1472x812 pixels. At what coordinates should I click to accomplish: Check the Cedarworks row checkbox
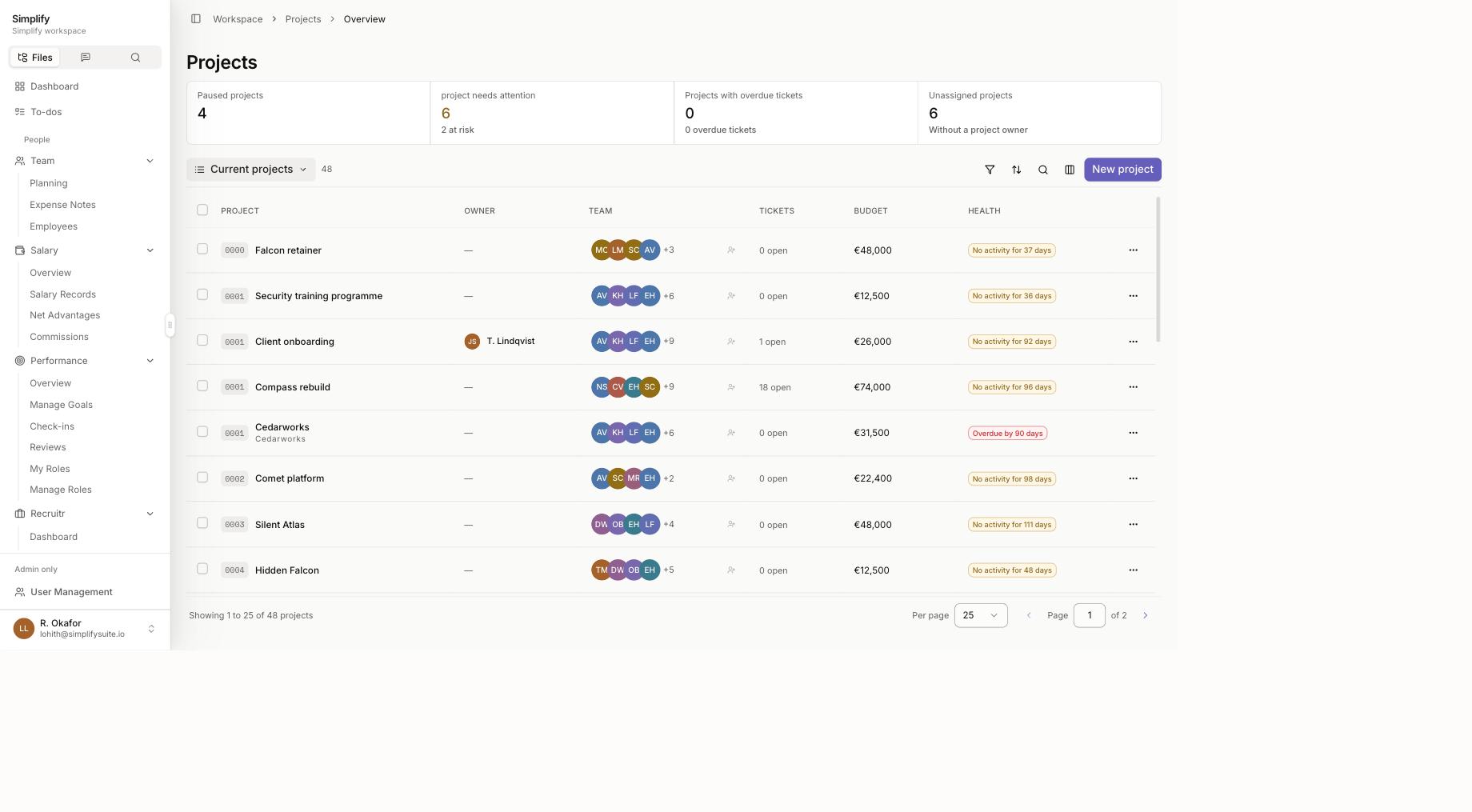(202, 431)
